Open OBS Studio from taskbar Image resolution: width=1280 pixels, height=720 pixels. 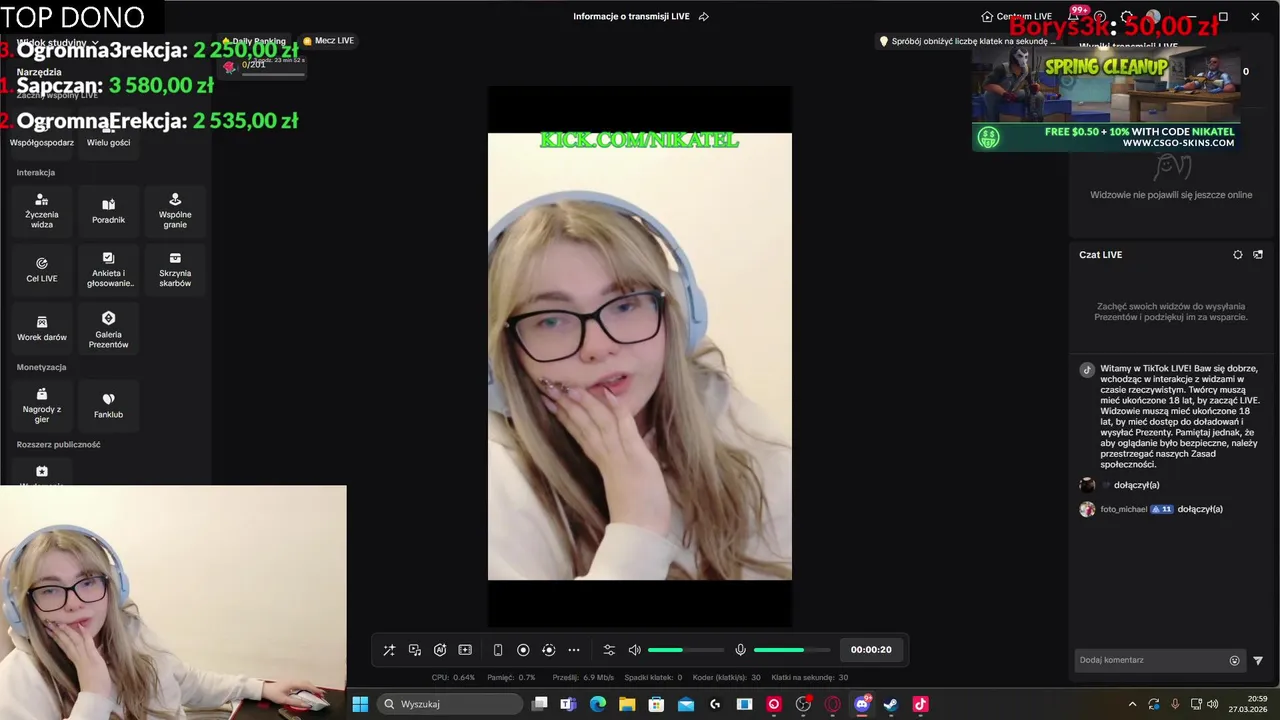pos(803,704)
